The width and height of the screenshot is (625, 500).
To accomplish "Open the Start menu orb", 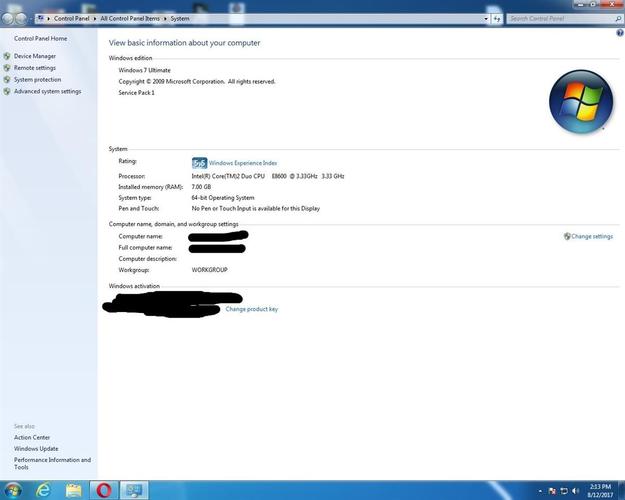I will click(13, 490).
